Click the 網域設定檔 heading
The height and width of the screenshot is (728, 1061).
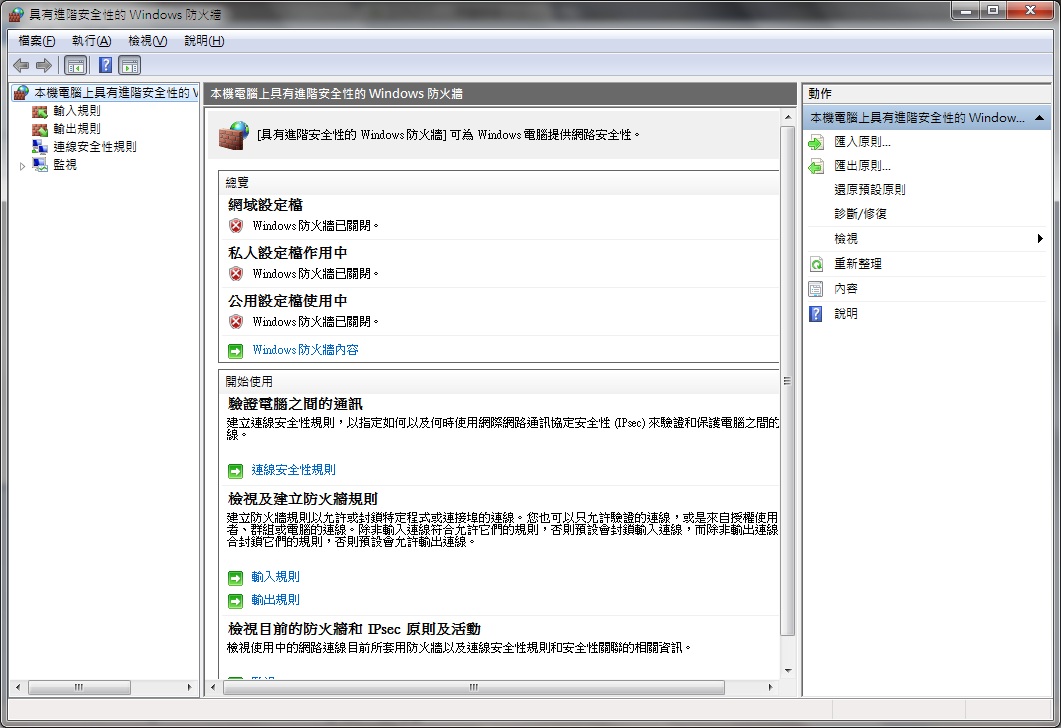click(265, 205)
